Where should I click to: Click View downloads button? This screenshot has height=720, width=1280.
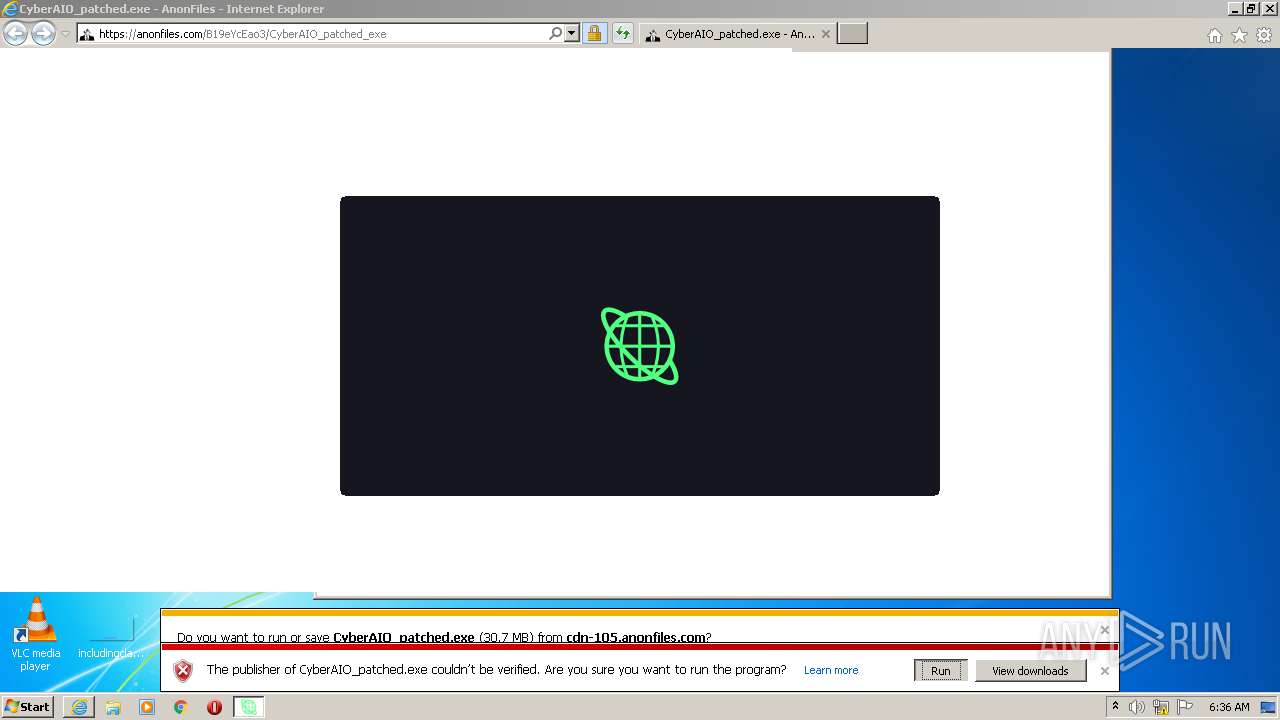[1030, 671]
